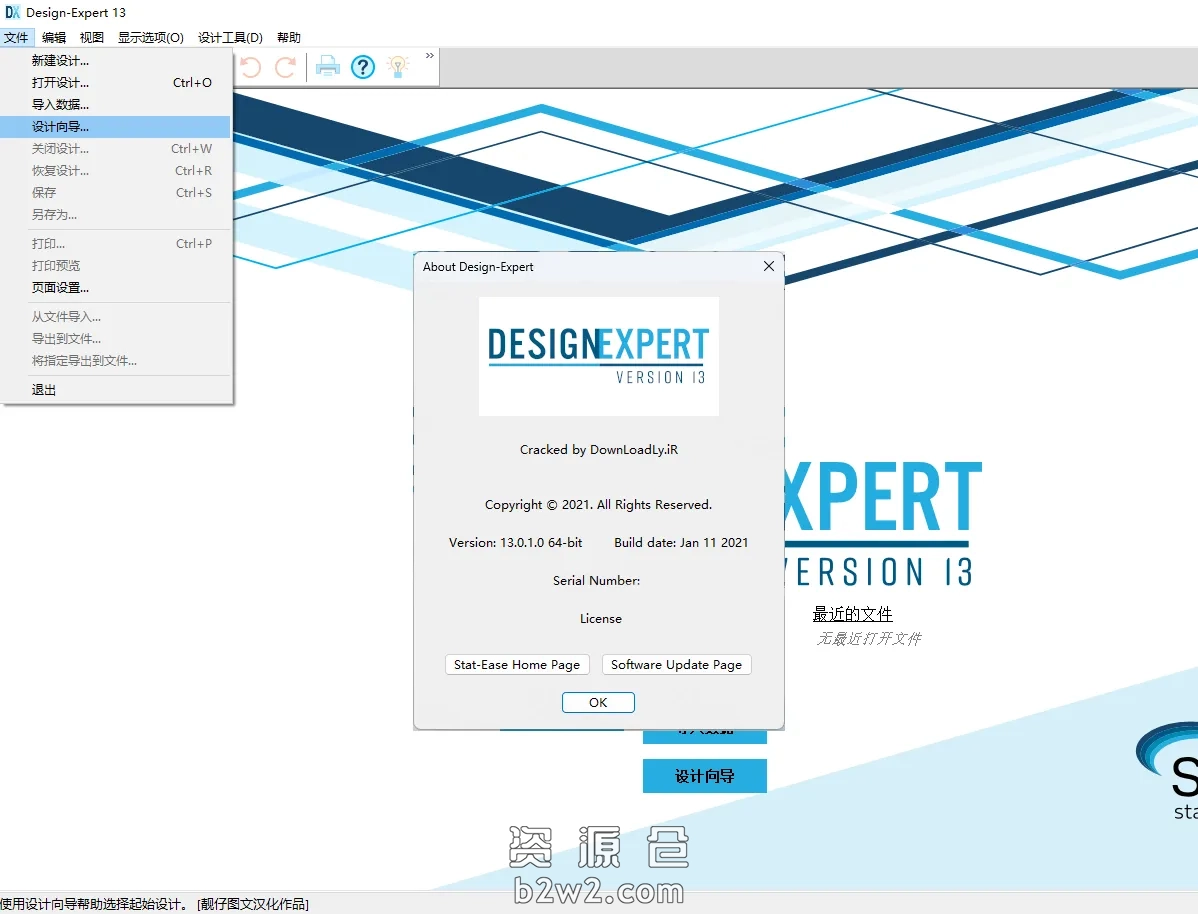Click the Stat-Ease Home Page button
This screenshot has height=914, width=1198.
pos(517,665)
